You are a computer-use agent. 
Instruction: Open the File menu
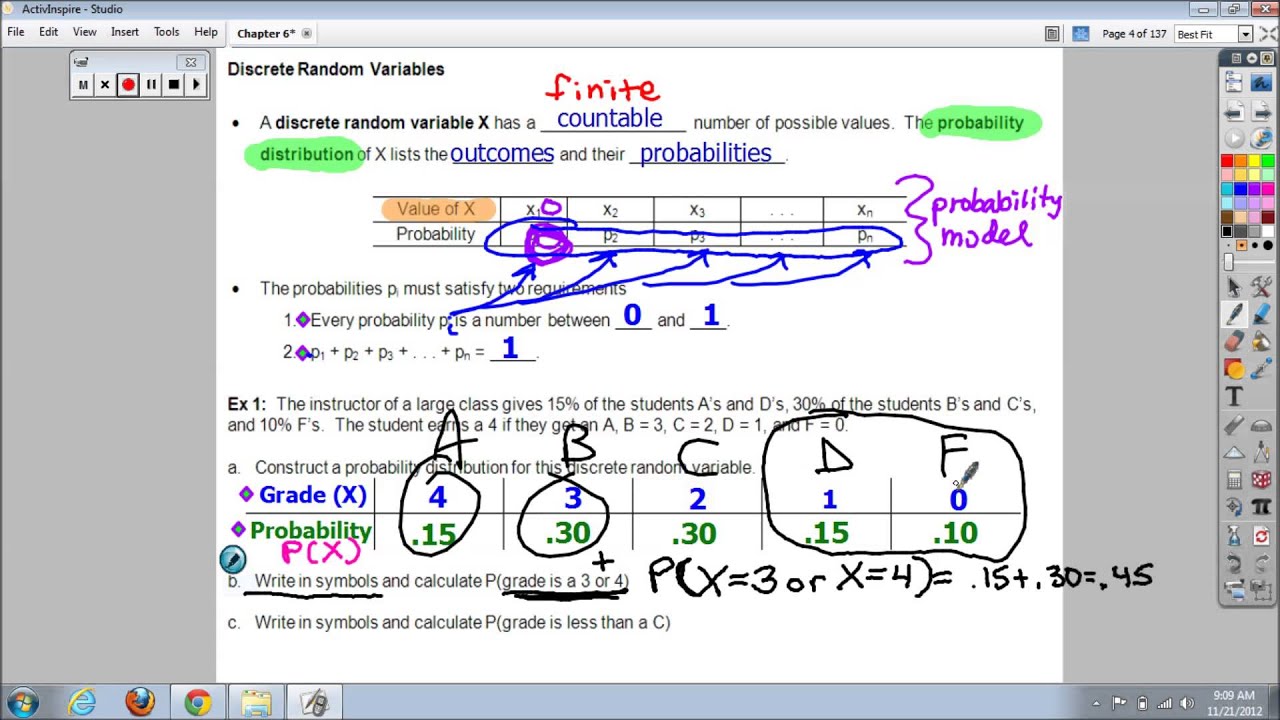click(16, 32)
